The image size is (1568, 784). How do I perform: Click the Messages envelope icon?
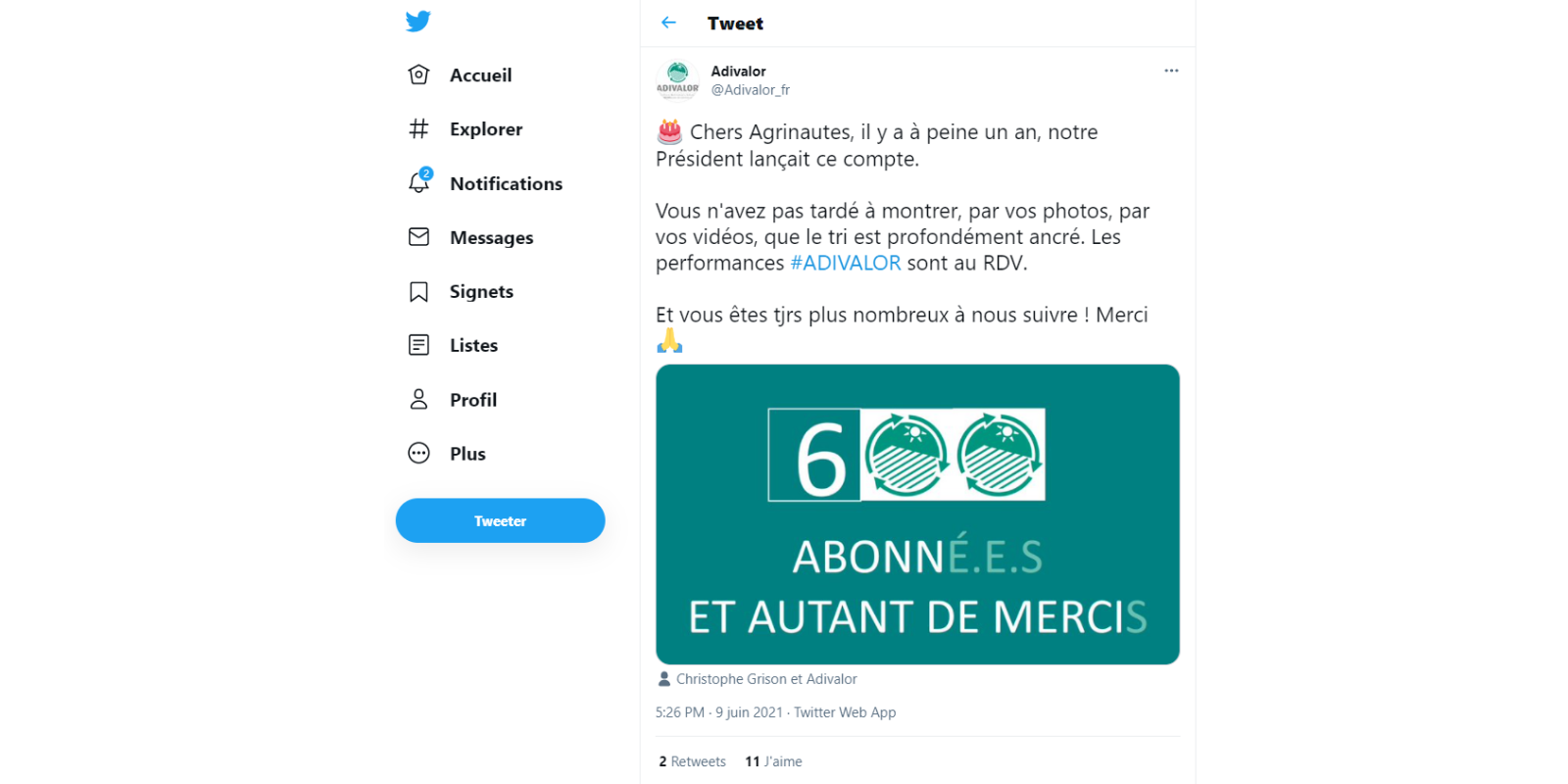coord(418,237)
